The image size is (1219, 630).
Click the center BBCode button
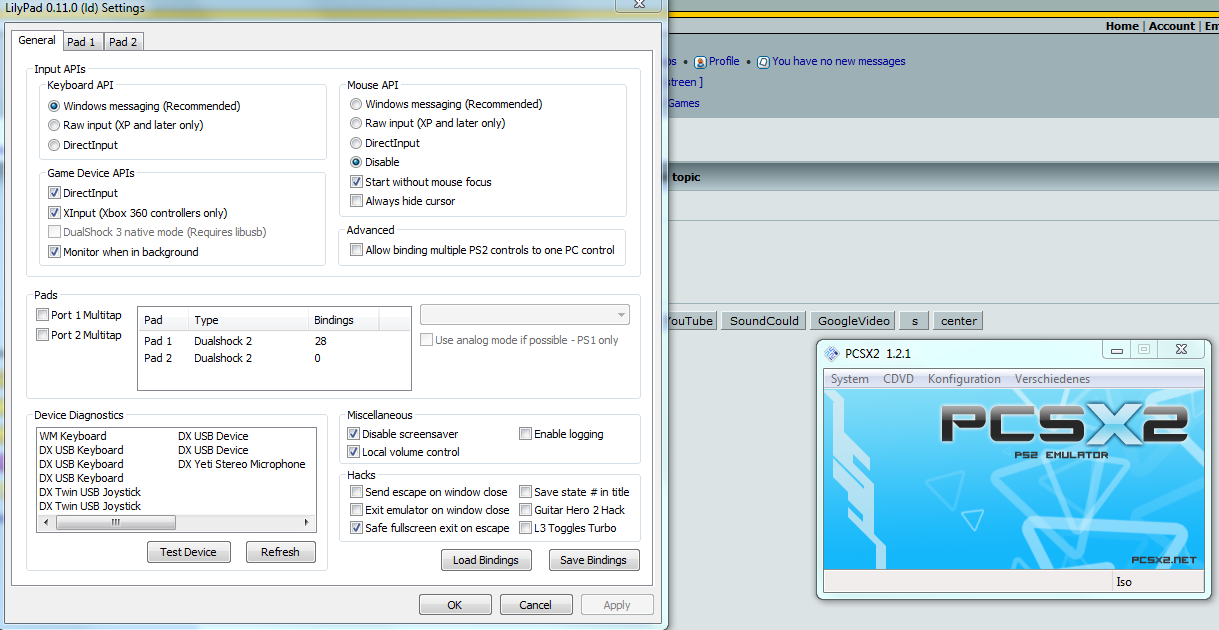point(959,321)
